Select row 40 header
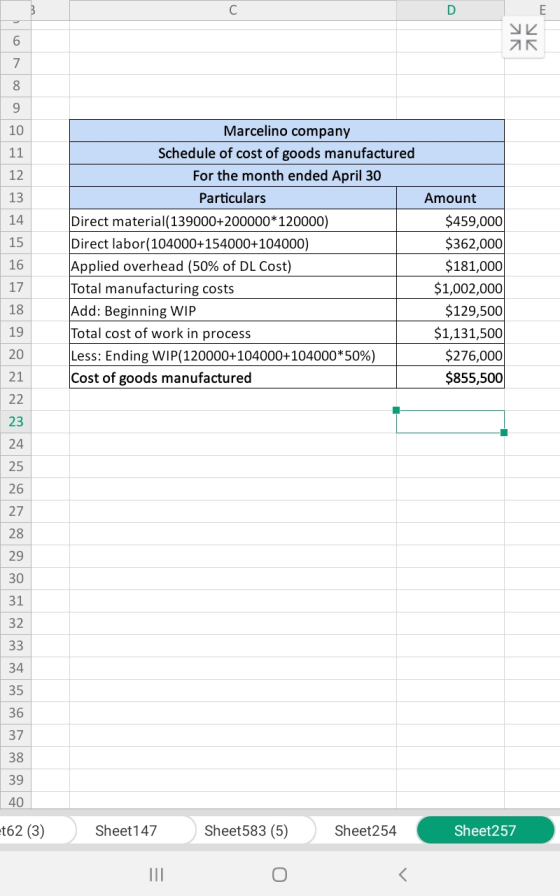This screenshot has height=896, width=560. pos(16,802)
